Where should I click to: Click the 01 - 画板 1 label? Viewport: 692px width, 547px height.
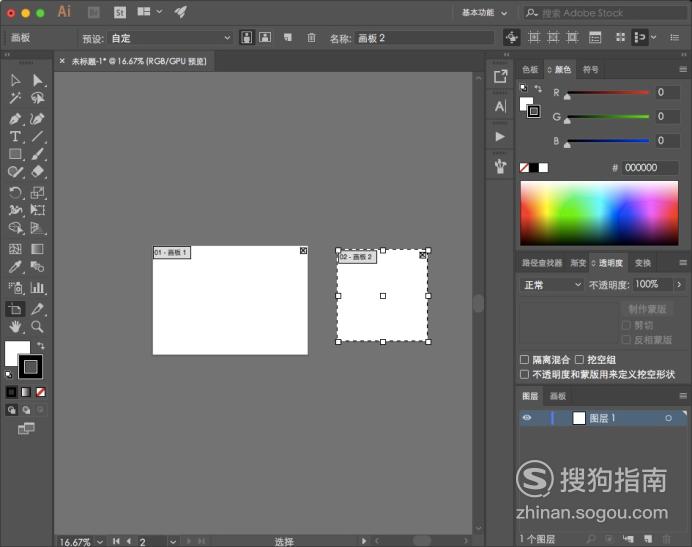(172, 253)
